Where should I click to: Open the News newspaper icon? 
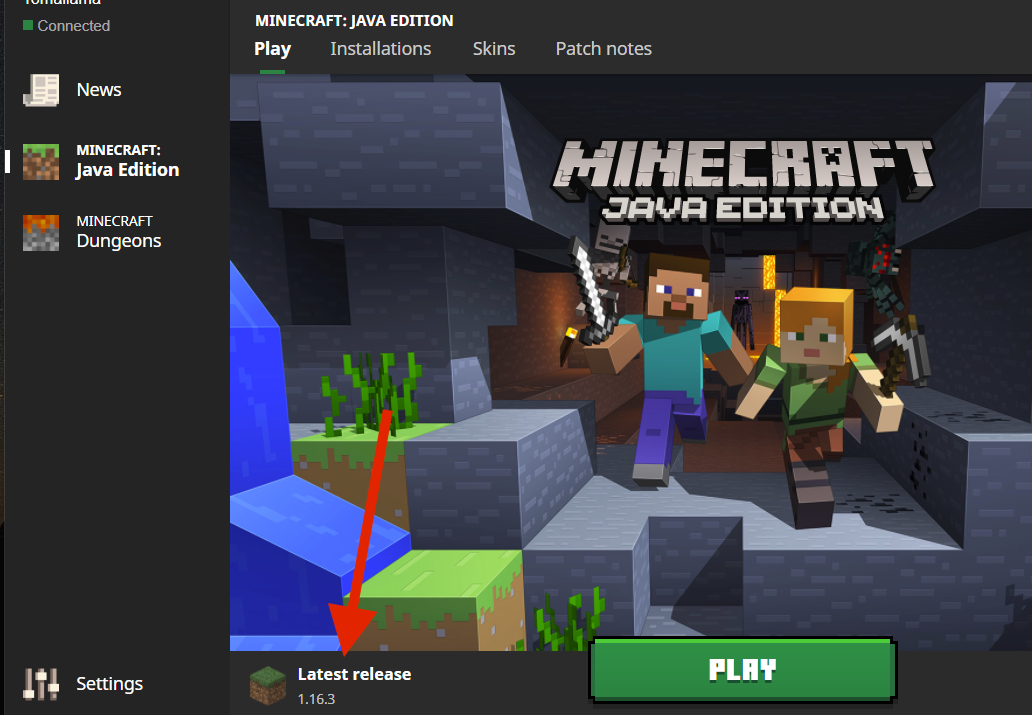tap(41, 90)
